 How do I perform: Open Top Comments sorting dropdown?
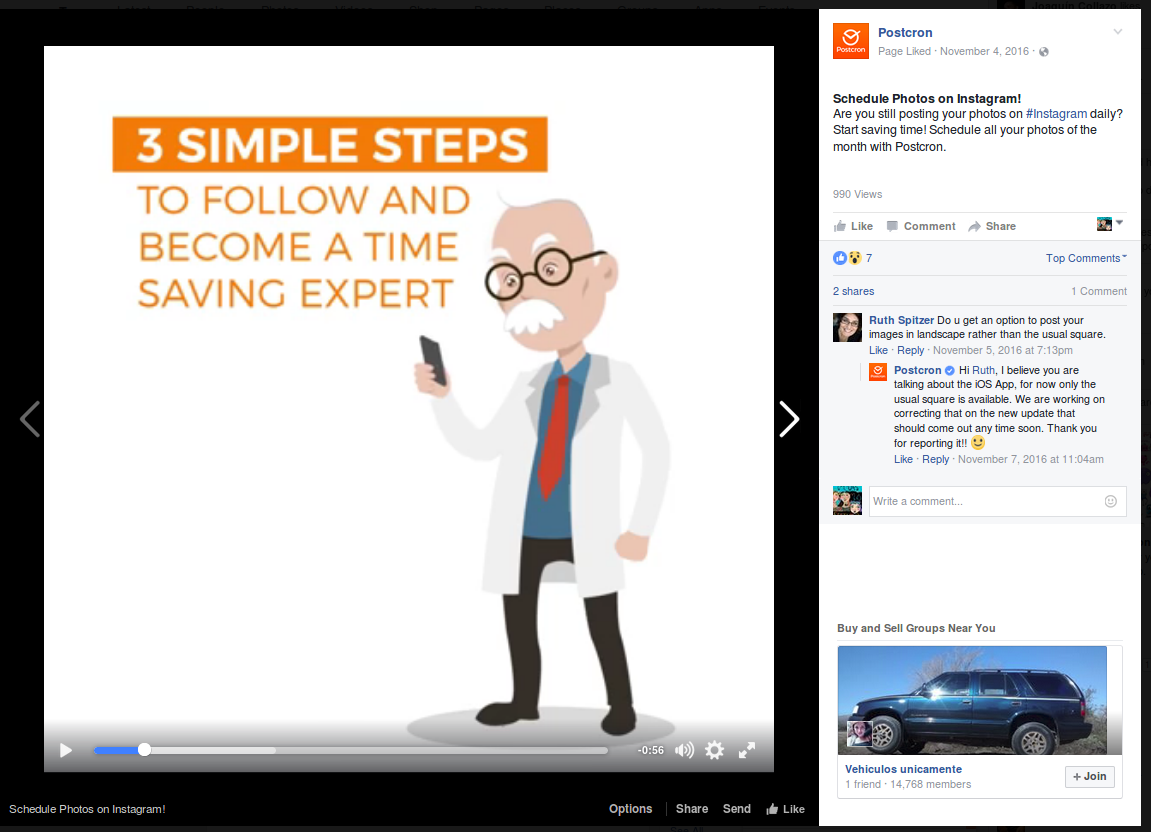(x=1086, y=258)
